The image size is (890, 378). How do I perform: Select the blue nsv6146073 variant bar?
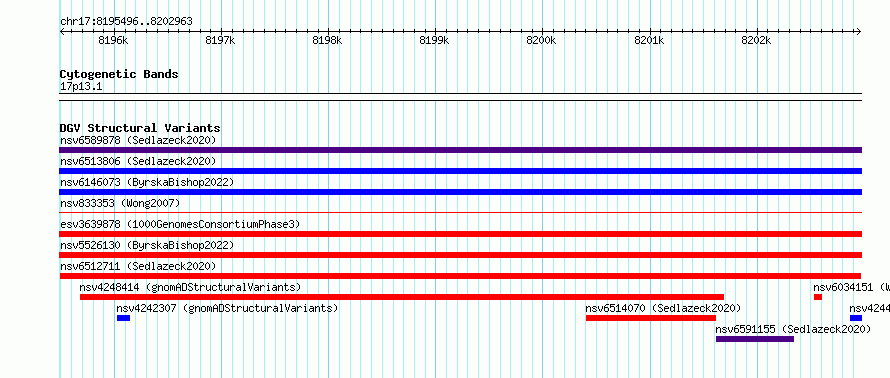[x=460, y=192]
